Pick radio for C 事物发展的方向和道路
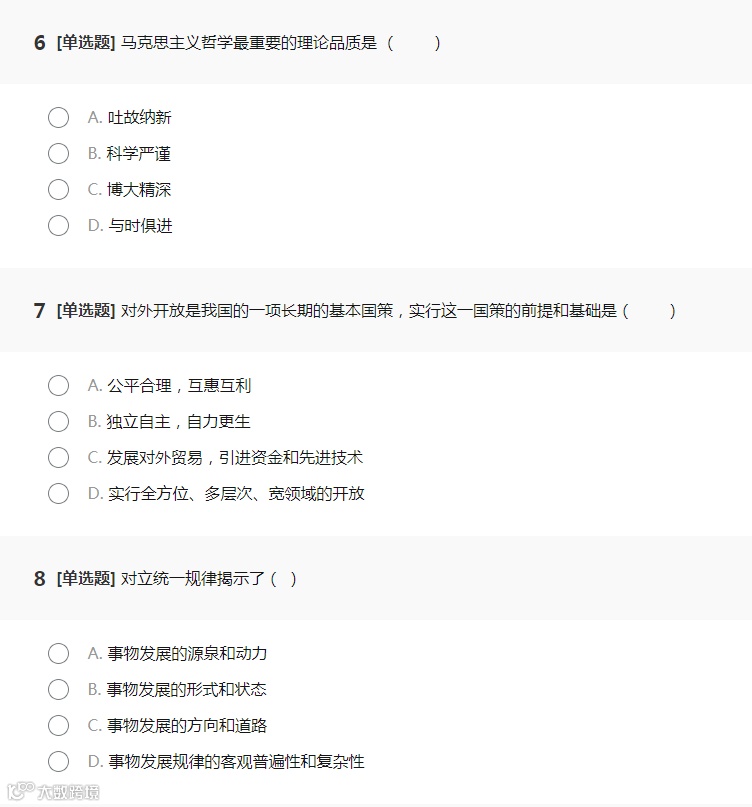 [x=58, y=726]
